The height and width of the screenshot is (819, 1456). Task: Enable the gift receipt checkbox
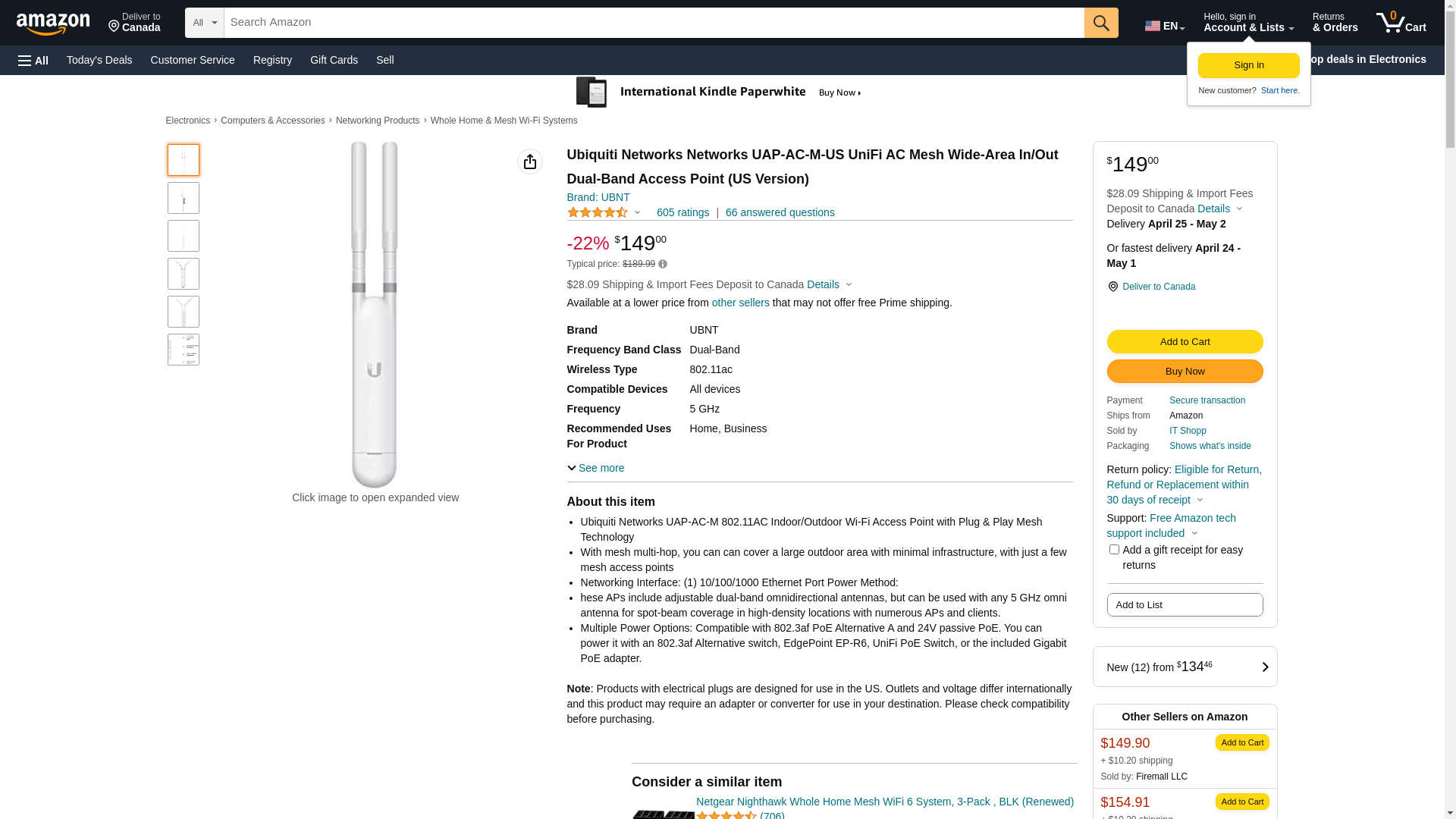1113,550
